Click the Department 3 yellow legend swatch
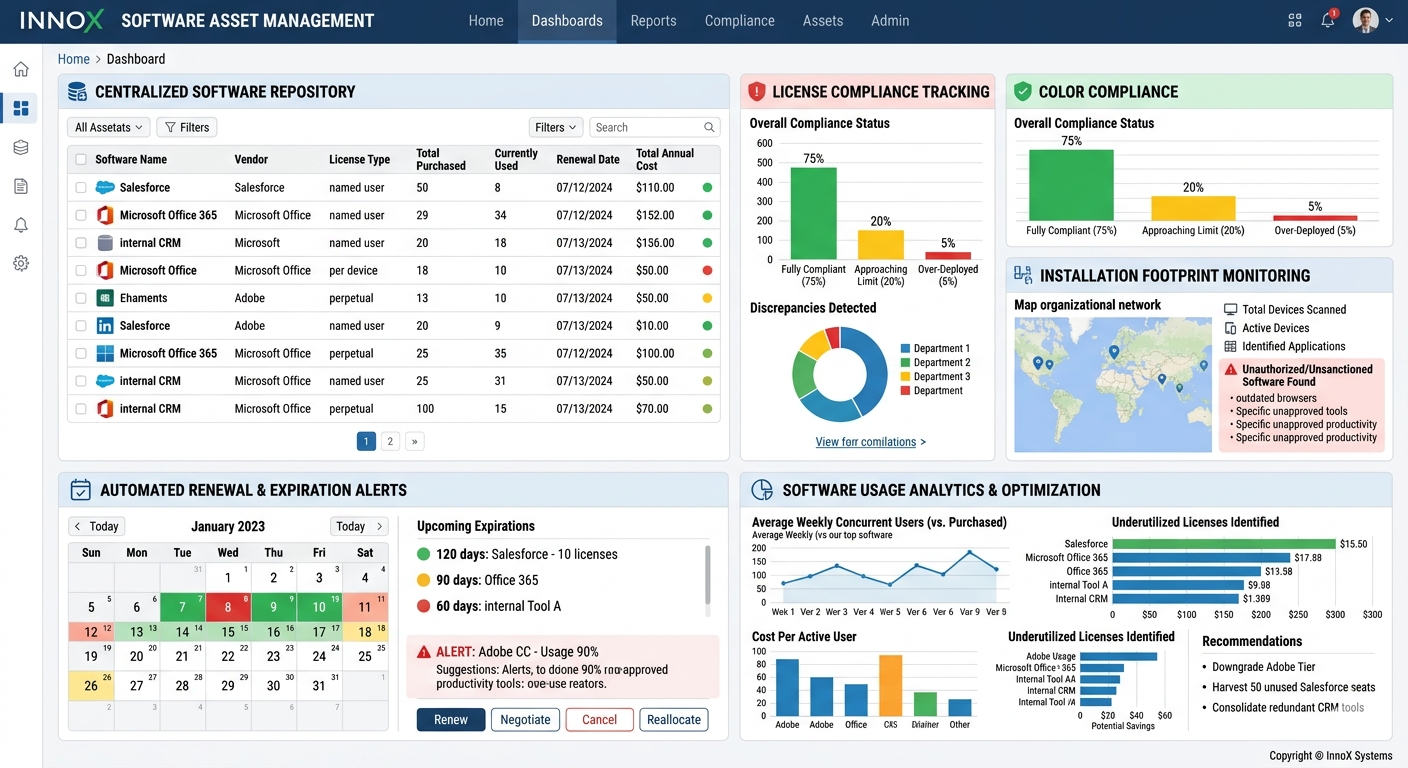The width and height of the screenshot is (1408, 768). [x=905, y=377]
